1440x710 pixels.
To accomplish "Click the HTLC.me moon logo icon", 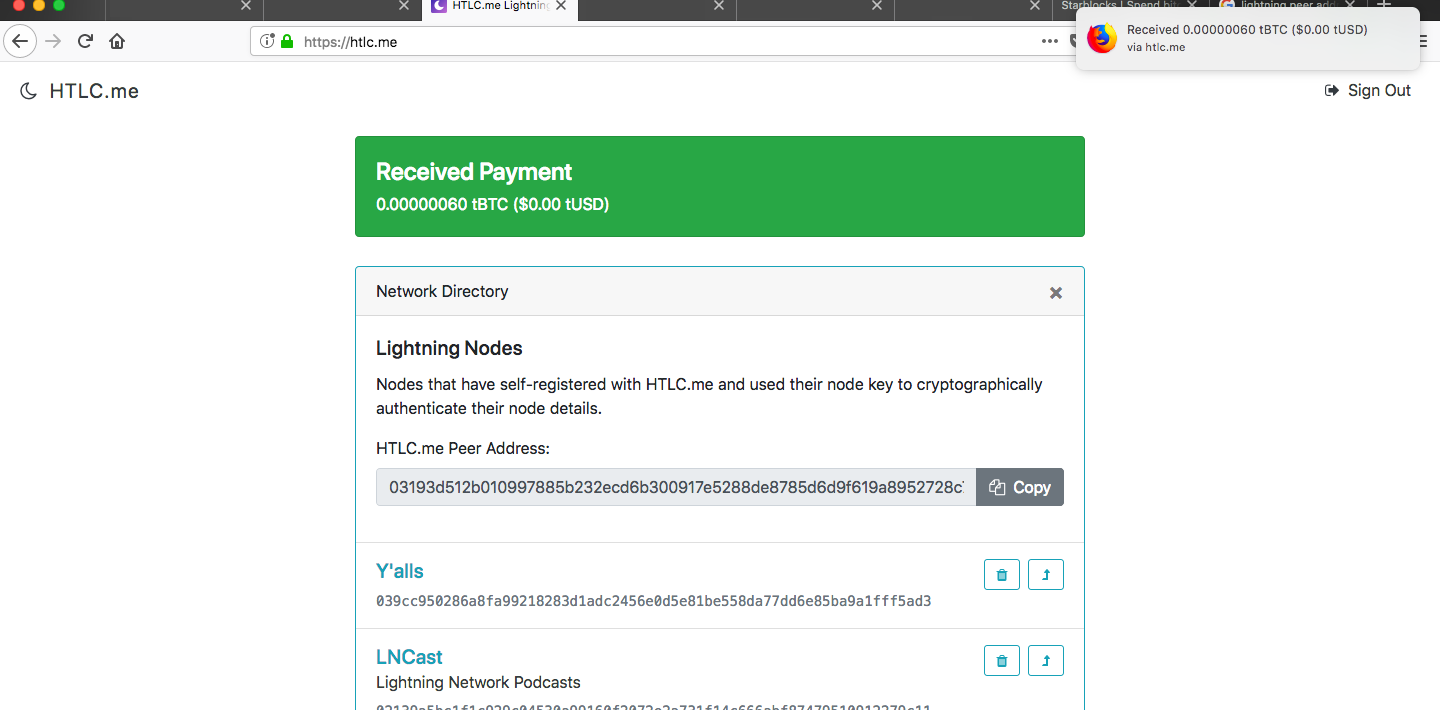I will pyautogui.click(x=29, y=91).
